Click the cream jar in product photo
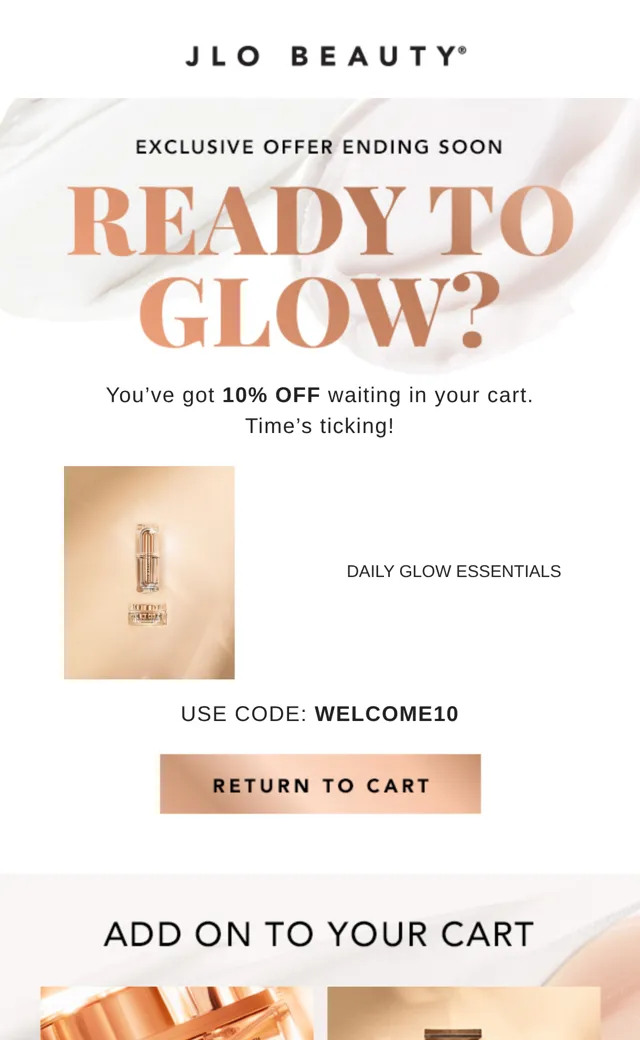This screenshot has height=1040, width=640. click(x=147, y=614)
